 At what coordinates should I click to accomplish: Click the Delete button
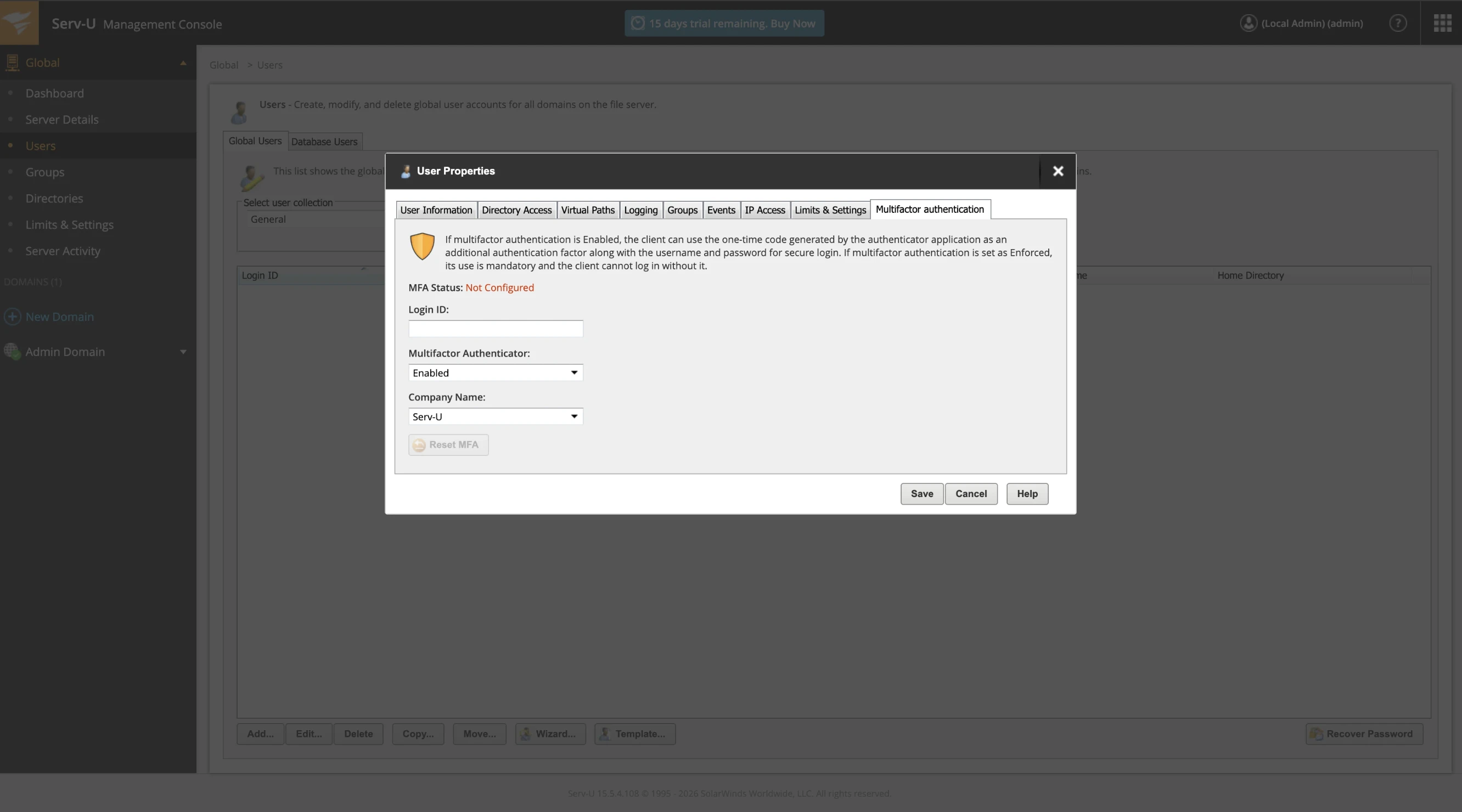358,734
